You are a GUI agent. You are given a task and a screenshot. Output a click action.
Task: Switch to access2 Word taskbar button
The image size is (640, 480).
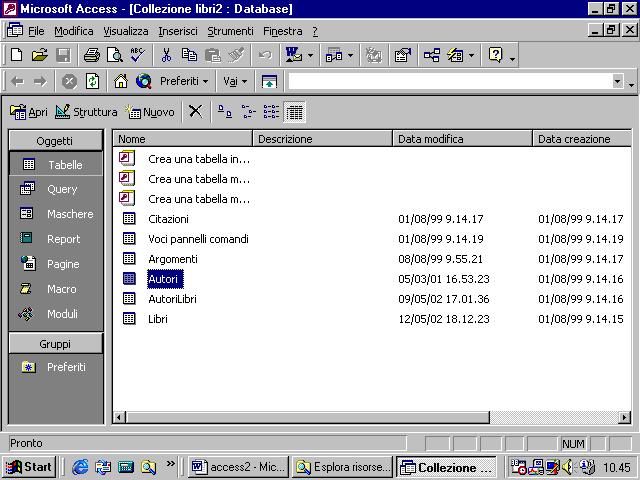tap(238, 467)
